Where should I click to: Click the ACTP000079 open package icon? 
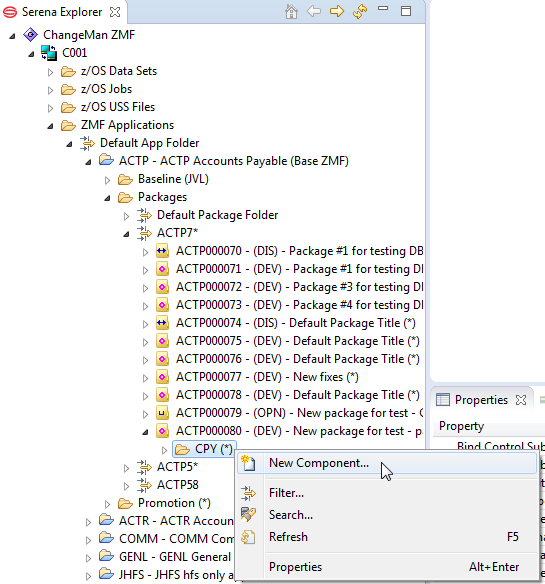(162, 413)
